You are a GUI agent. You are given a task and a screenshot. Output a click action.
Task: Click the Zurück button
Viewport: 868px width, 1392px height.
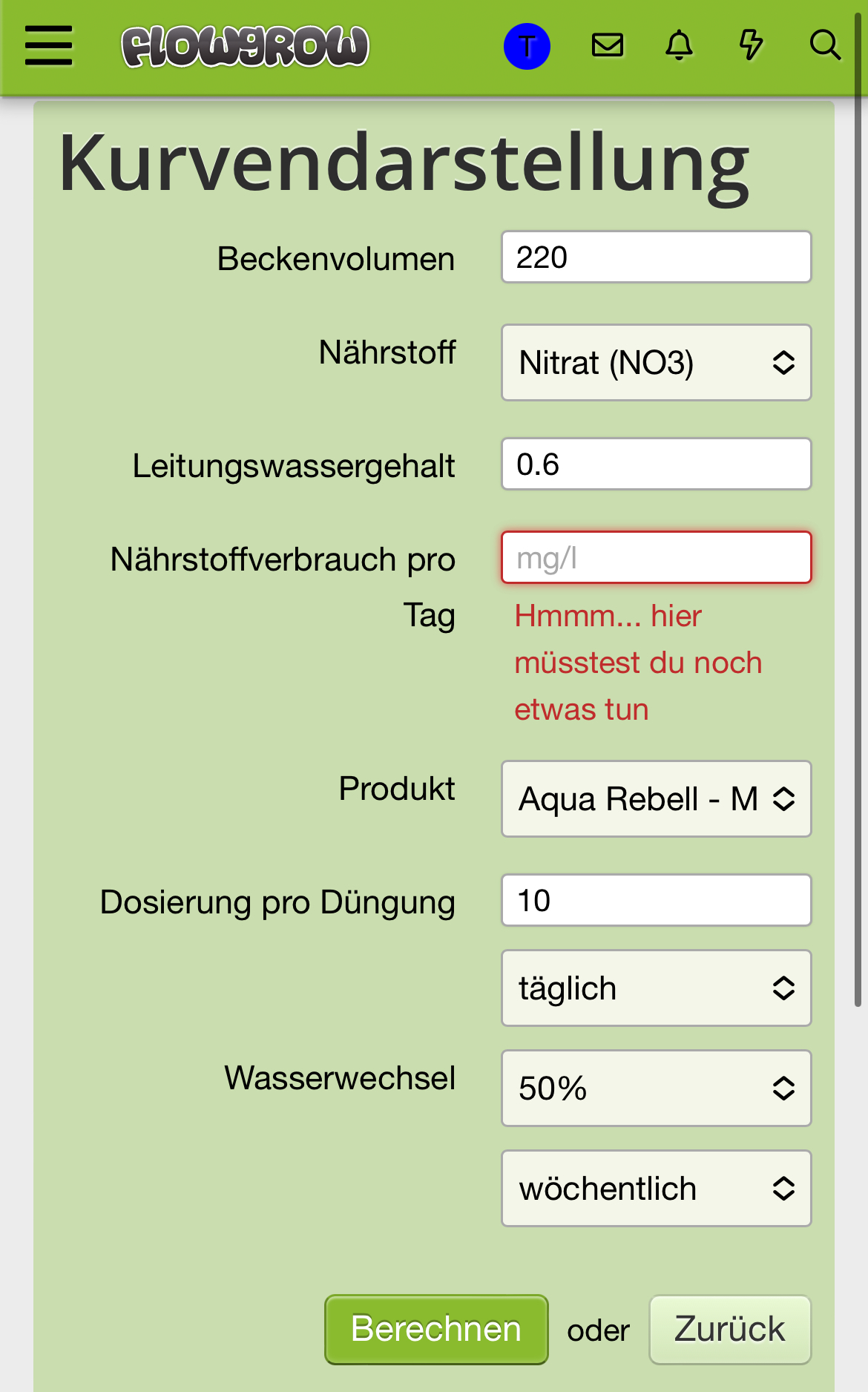[730, 1330]
